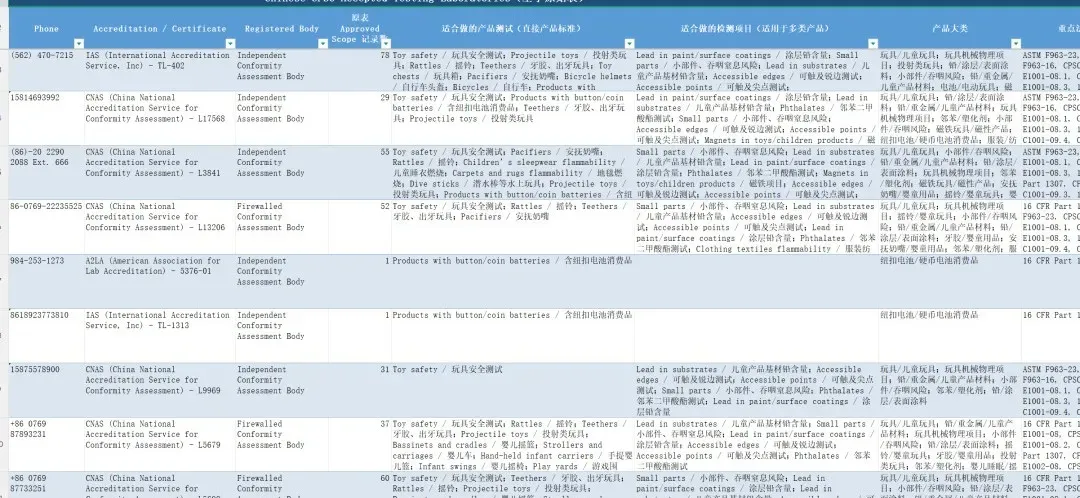Viewport: 1080px width, 498px height.
Task: Open the Approved Scope column filter dropdown
Action: coord(386,44)
